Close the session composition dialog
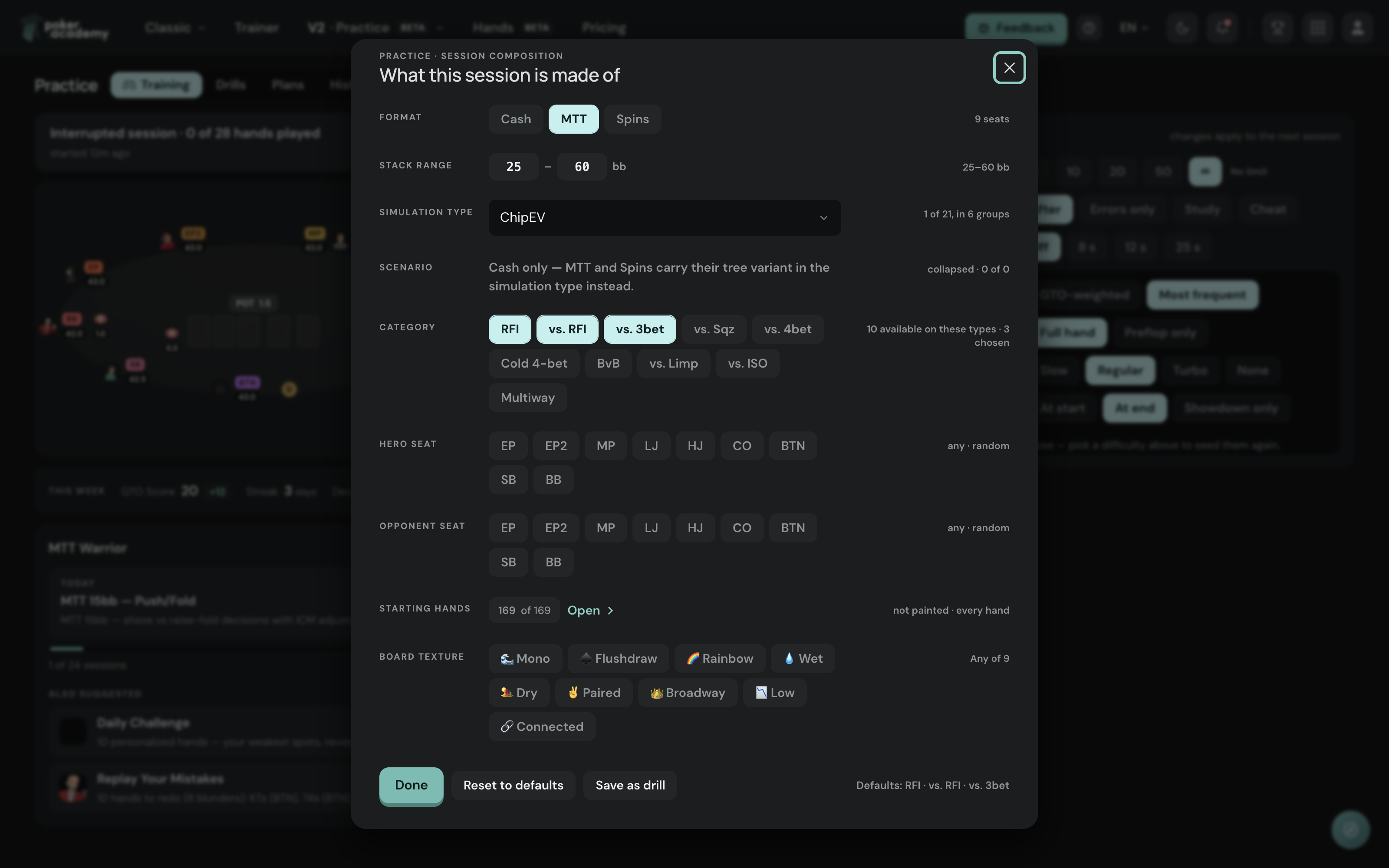 1009,68
